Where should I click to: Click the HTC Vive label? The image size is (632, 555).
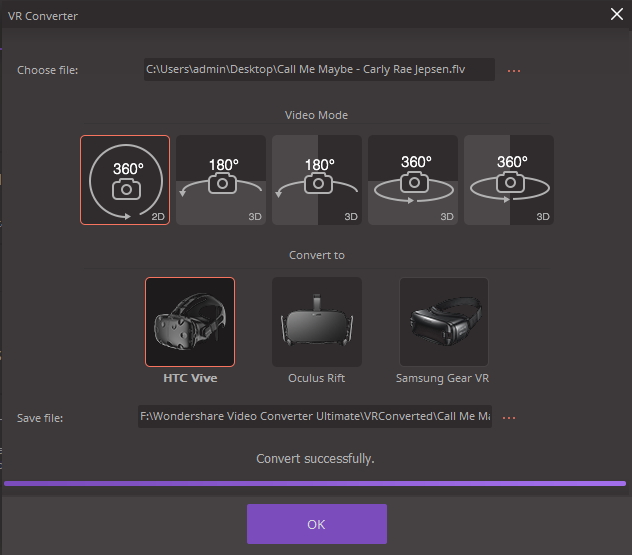(x=190, y=378)
